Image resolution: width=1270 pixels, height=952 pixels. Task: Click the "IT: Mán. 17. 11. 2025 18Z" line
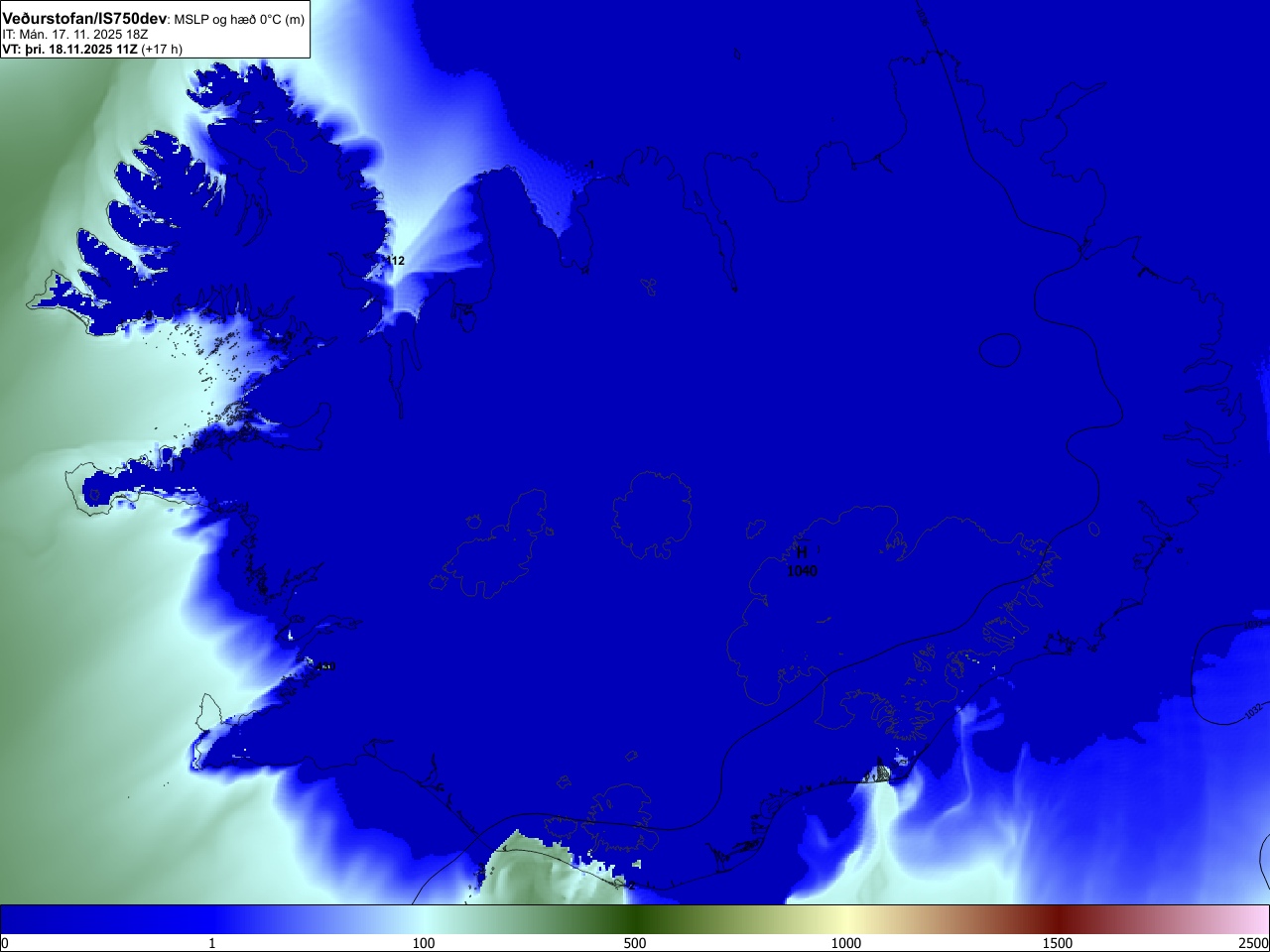tap(75, 35)
